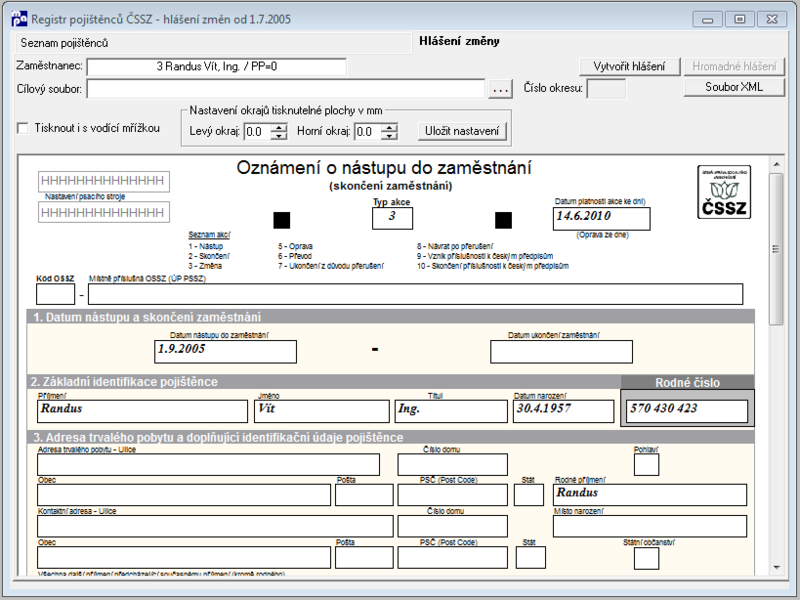
Task: Click the 'Rodné příjmení' field
Action: coord(650,495)
